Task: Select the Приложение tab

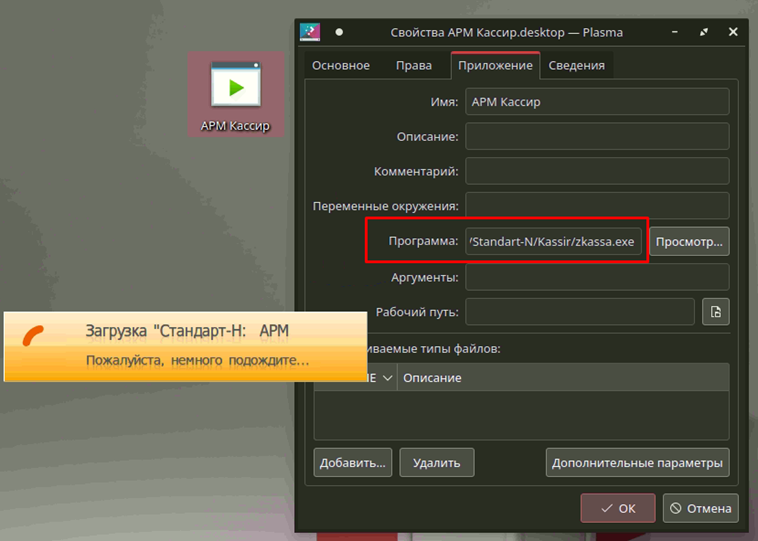Action: [495, 65]
